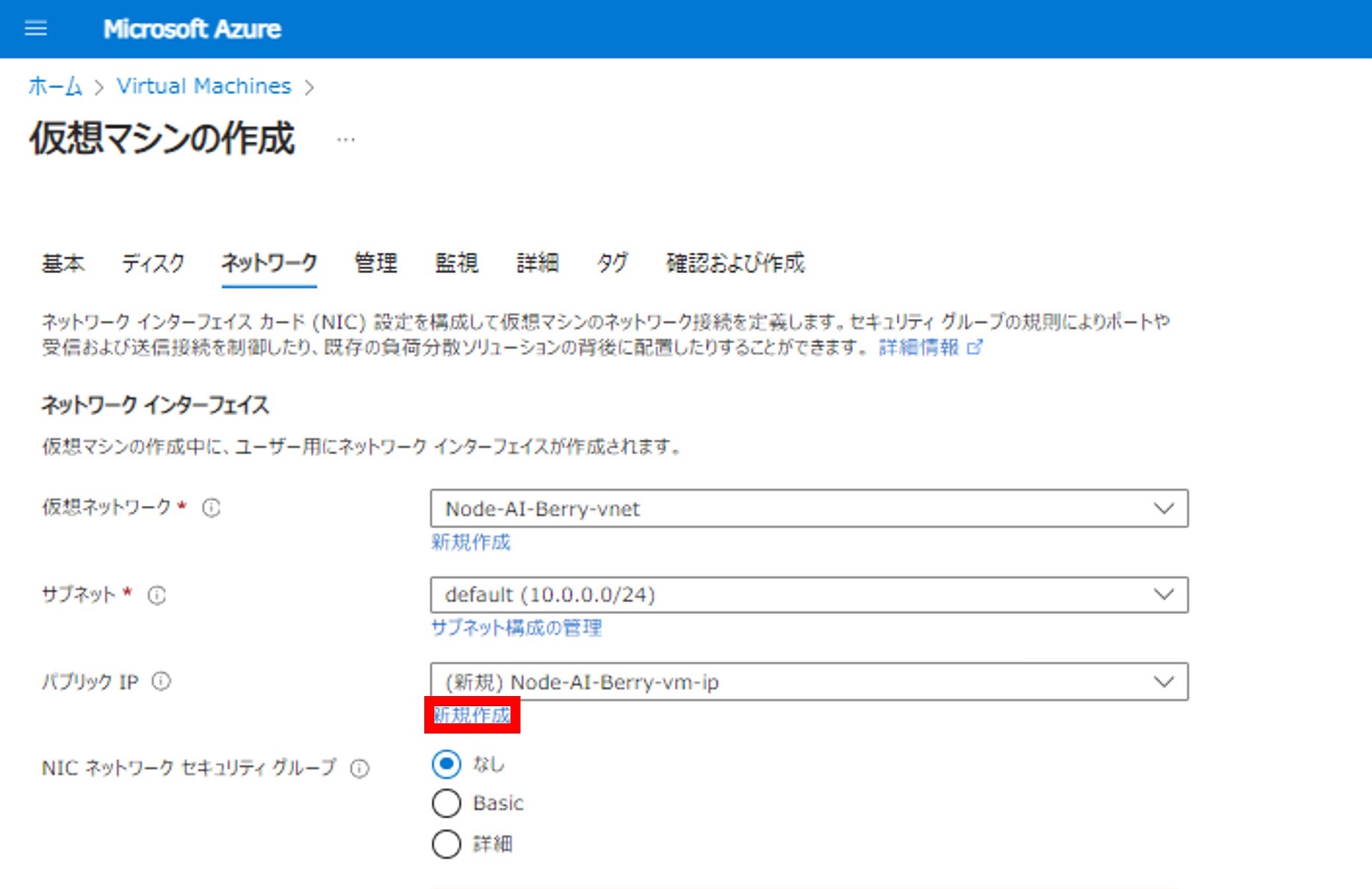Select the なし radio option
The height and width of the screenshot is (889, 1372).
point(446,764)
